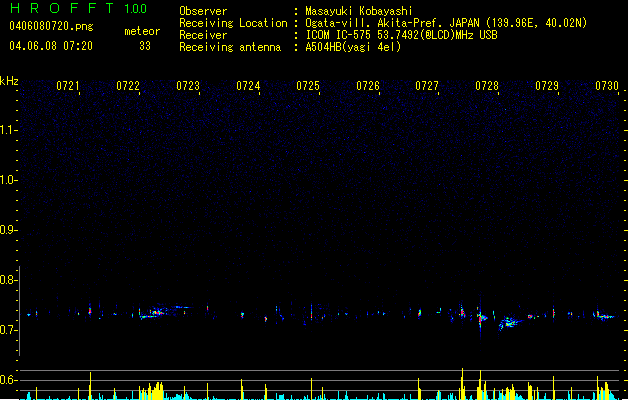
Task: Click the 0722 time marker
Action: click(128, 86)
